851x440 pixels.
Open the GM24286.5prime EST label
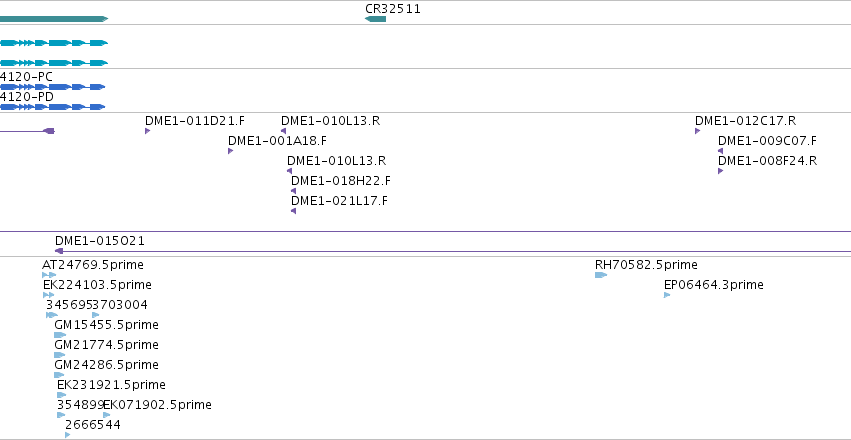click(106, 365)
